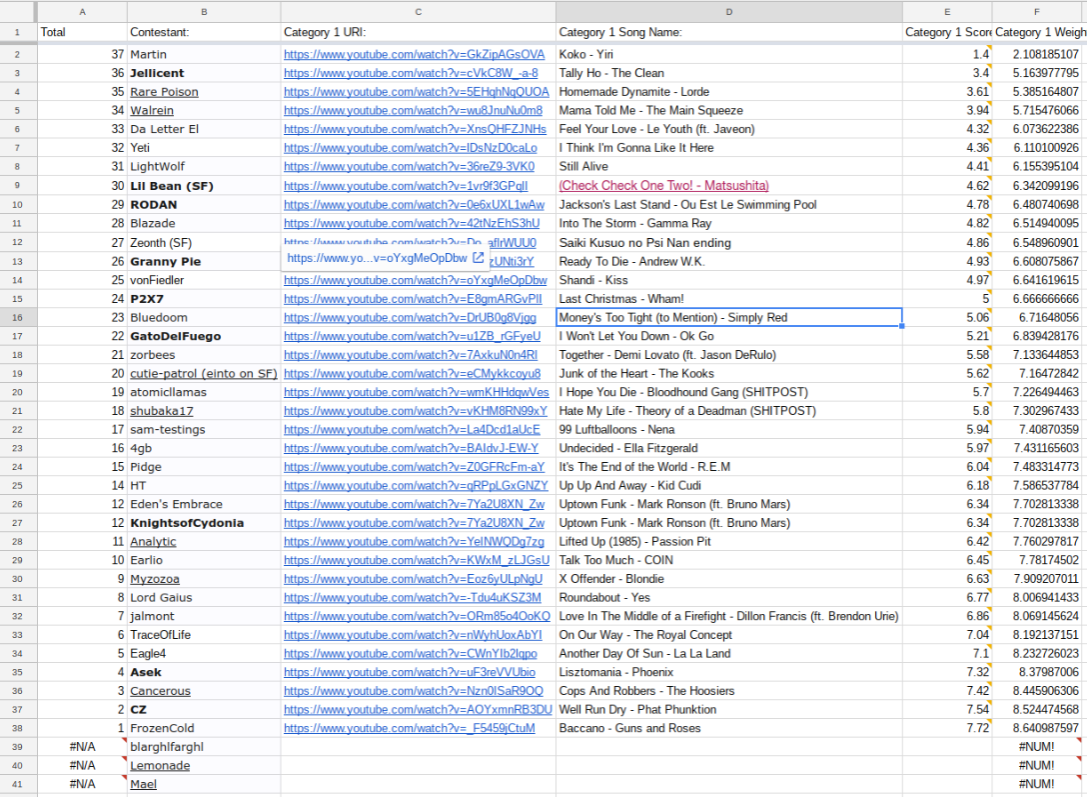The width and height of the screenshot is (1087, 797).
Task: Open the Lemonade contestant link
Action: 160,766
